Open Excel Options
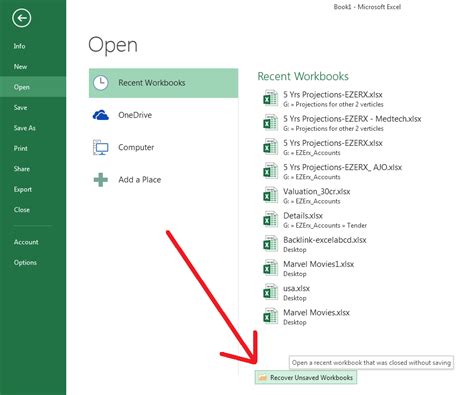 pyautogui.click(x=25, y=262)
